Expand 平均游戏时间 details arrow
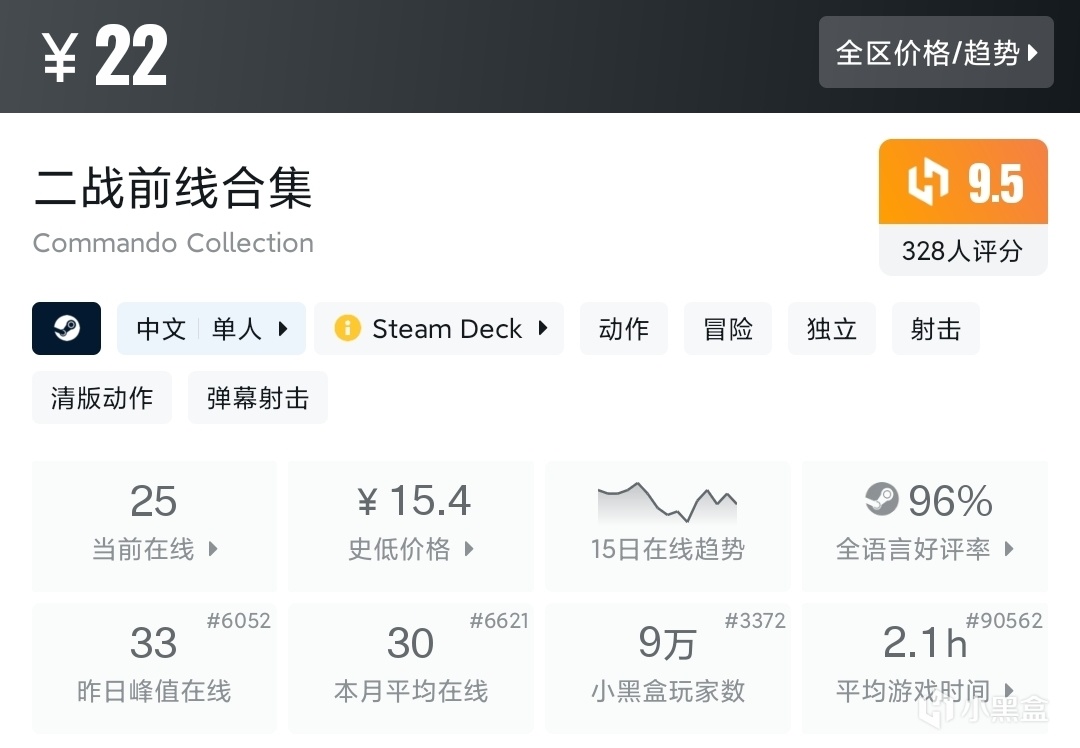This screenshot has height=748, width=1080. pos(1009,691)
